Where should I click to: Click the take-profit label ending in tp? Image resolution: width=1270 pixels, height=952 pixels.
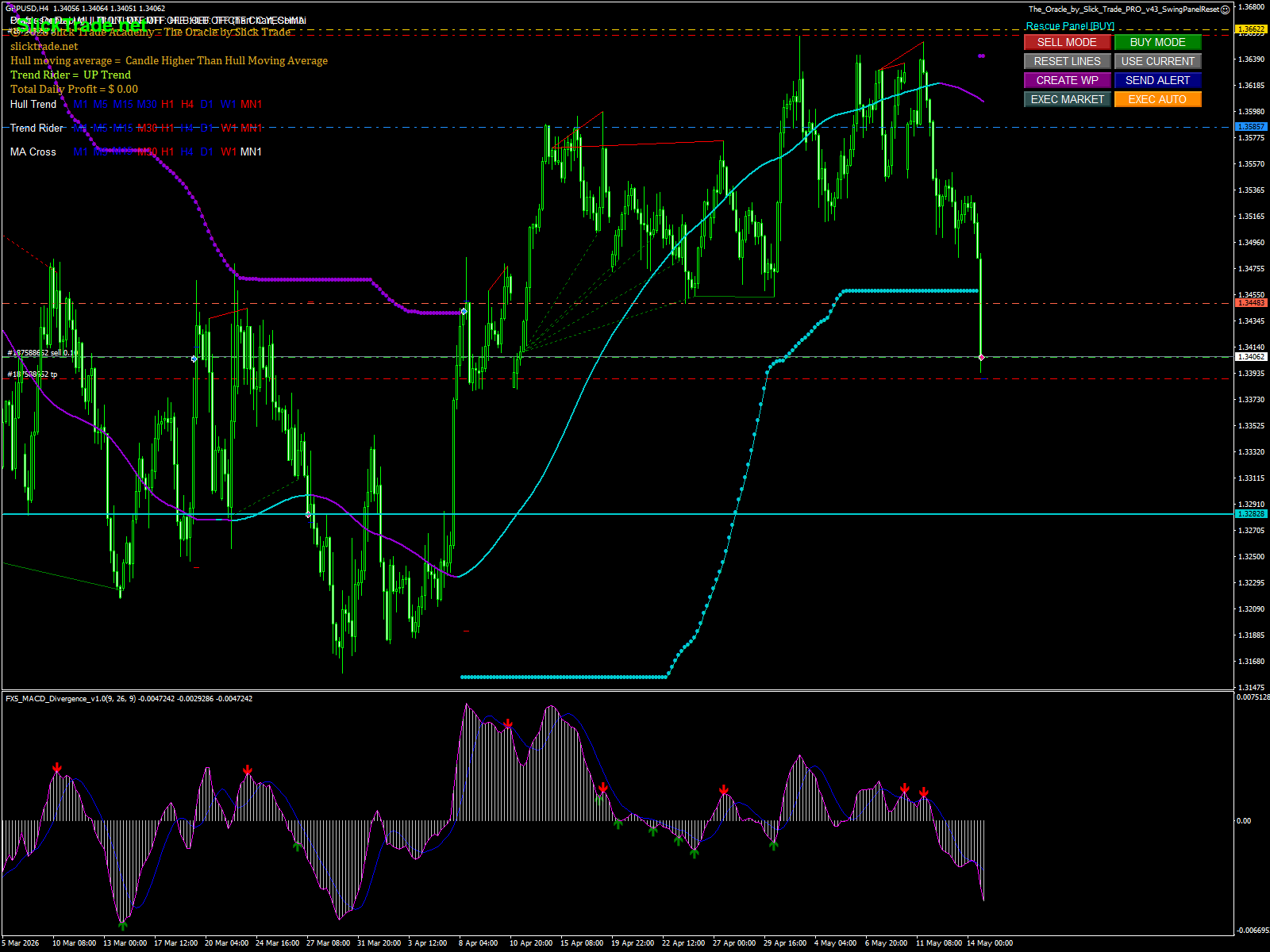[x=33, y=374]
